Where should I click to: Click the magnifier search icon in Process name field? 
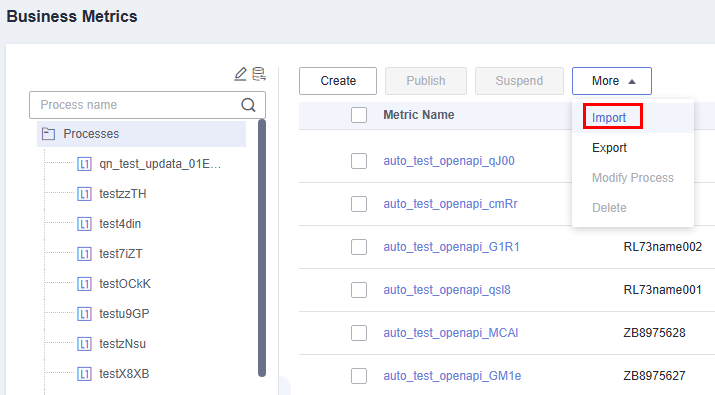tap(249, 105)
